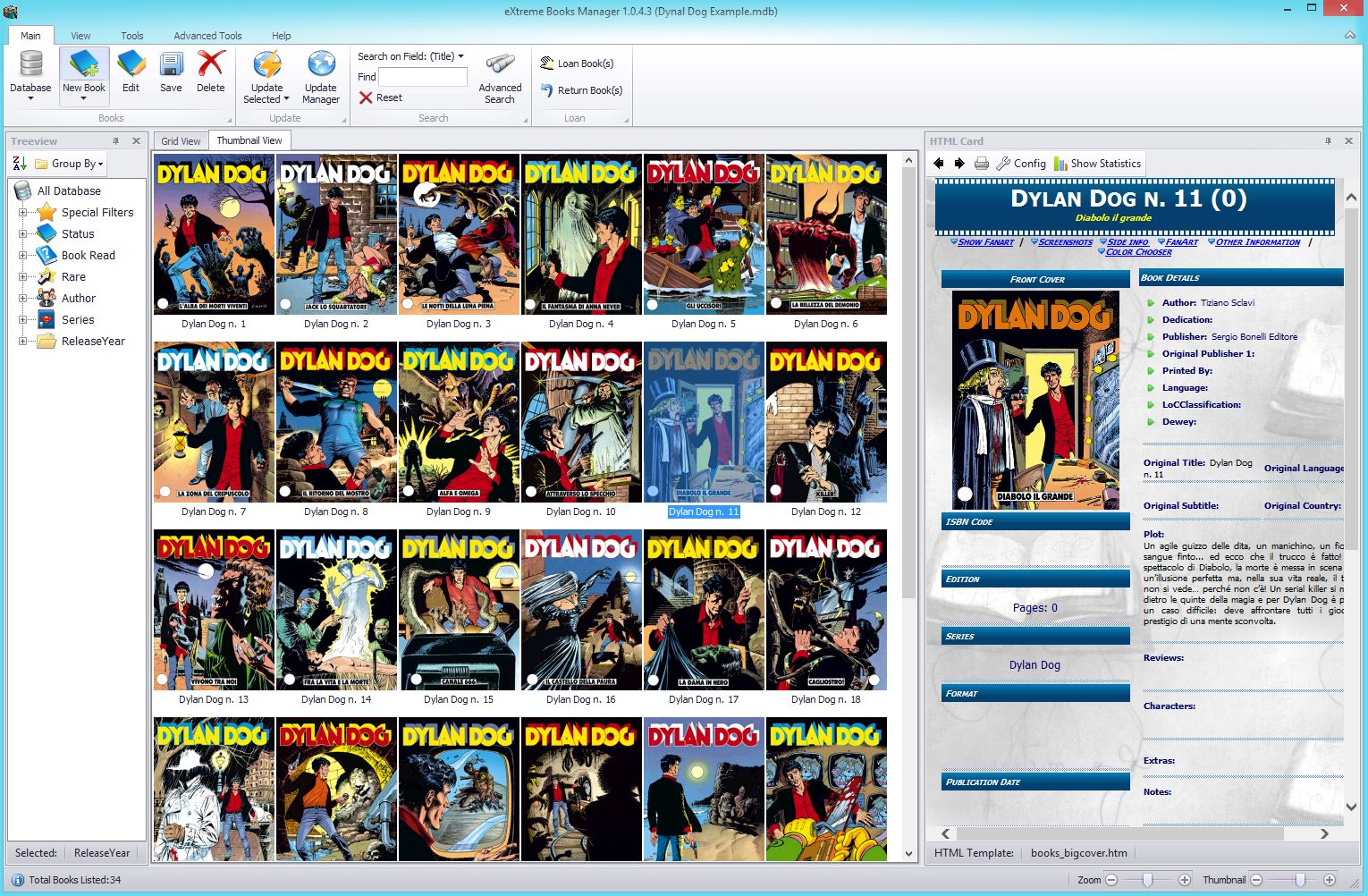This screenshot has height=896, width=1368.
Task: Close the Treeview panel
Action: click(136, 141)
